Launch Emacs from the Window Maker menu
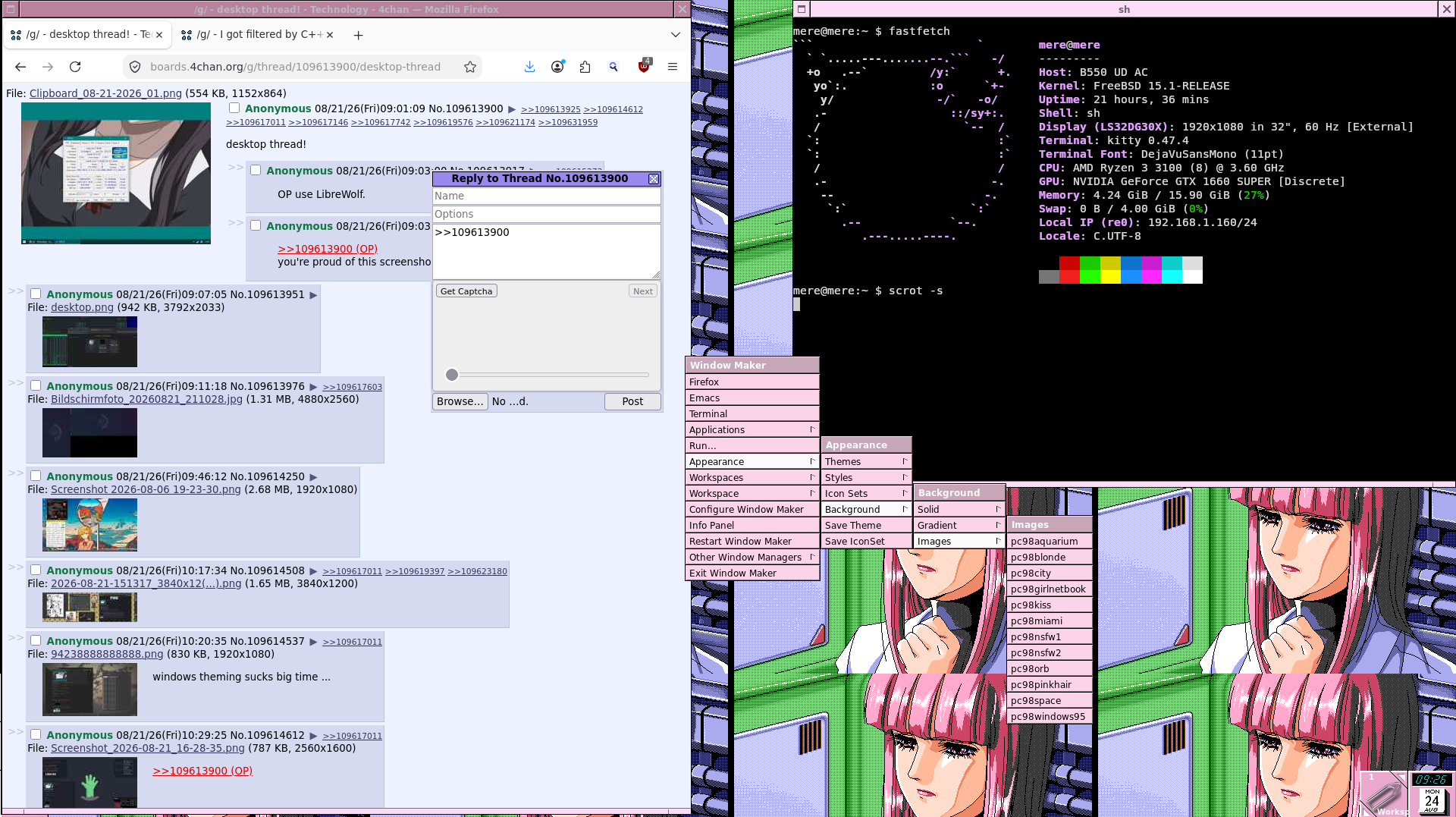The image size is (1456, 817). click(752, 398)
